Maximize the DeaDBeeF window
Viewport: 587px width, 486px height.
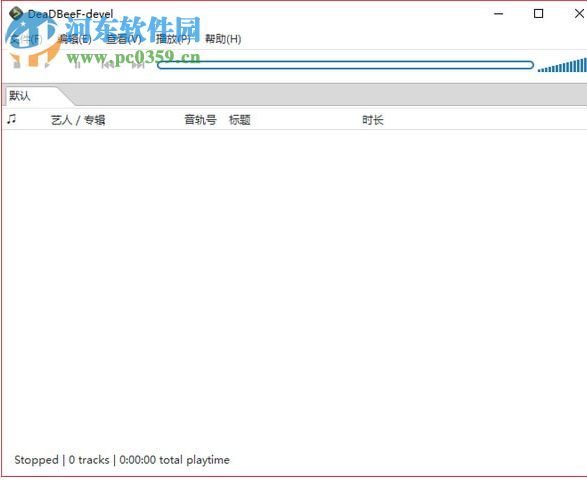(538, 14)
